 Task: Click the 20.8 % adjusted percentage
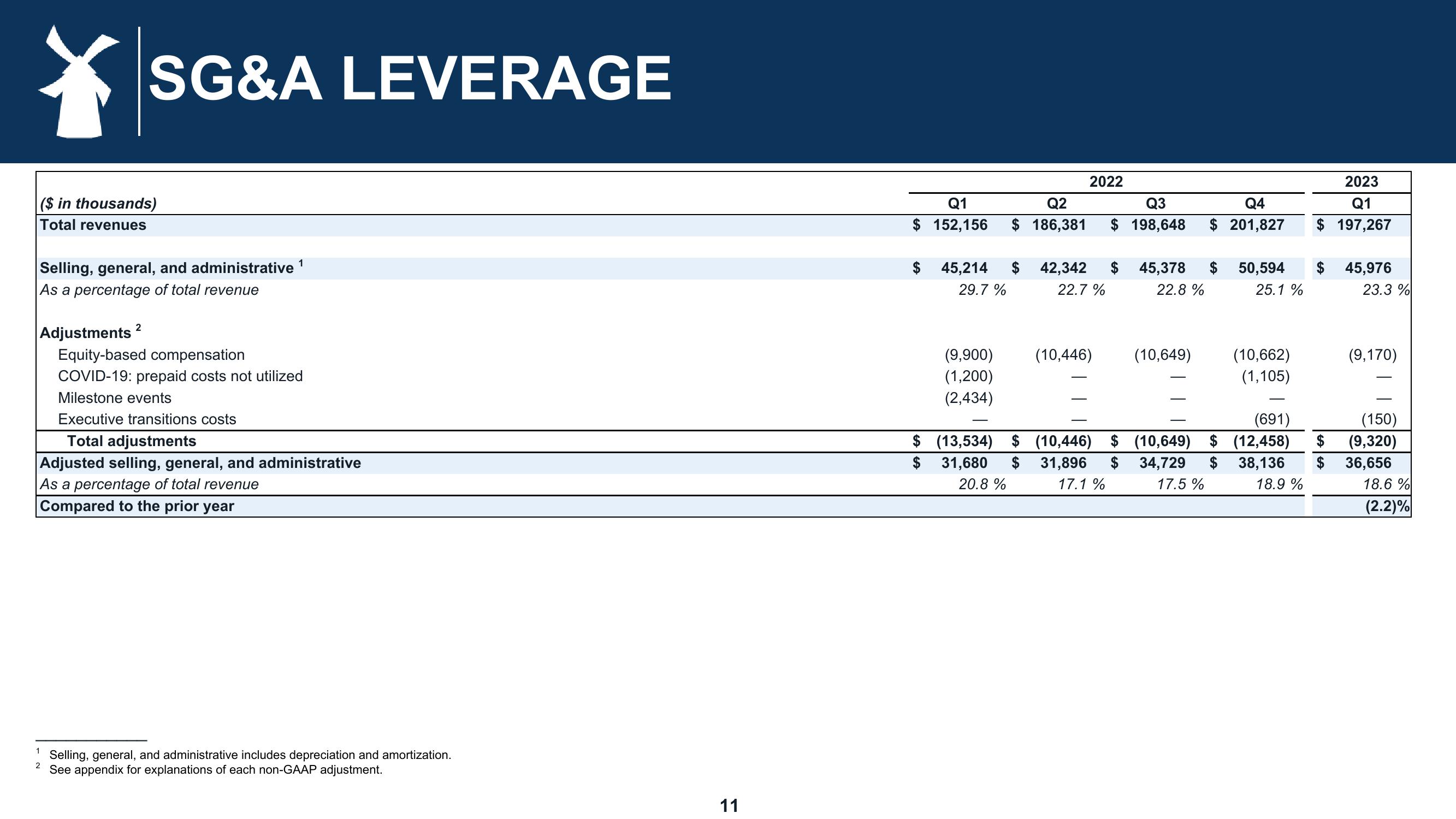tap(982, 484)
